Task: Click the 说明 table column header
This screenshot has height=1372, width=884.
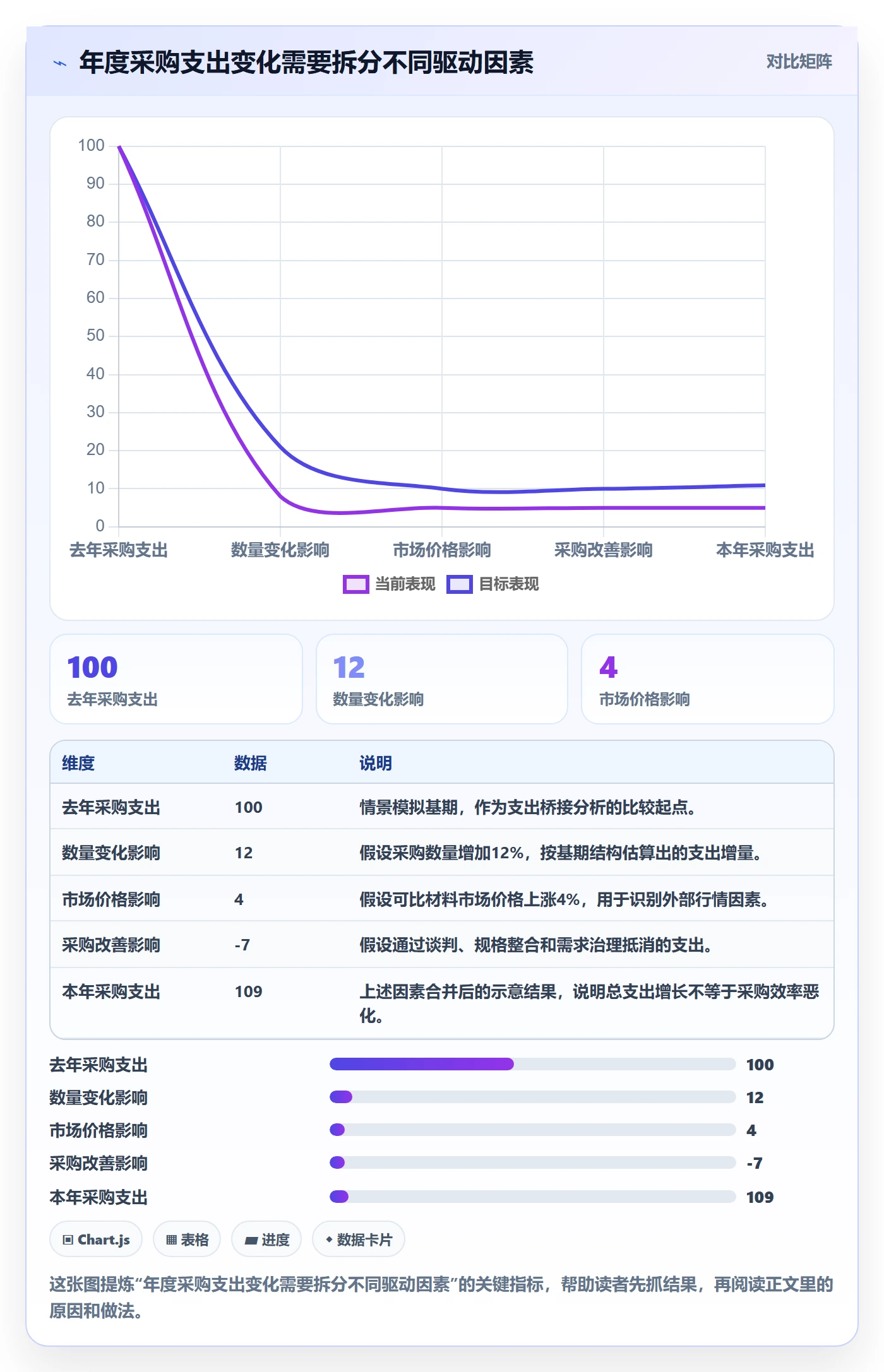Action: tap(376, 763)
